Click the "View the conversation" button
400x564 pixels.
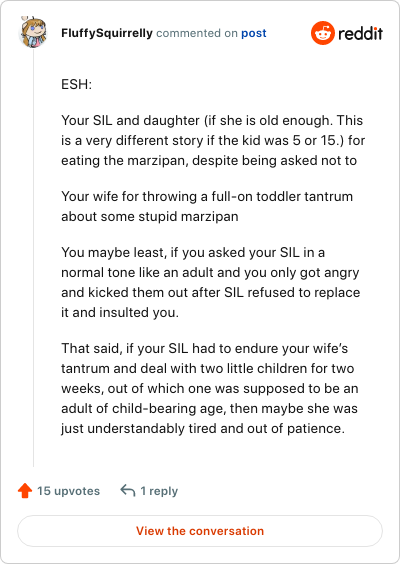pyautogui.click(x=200, y=531)
